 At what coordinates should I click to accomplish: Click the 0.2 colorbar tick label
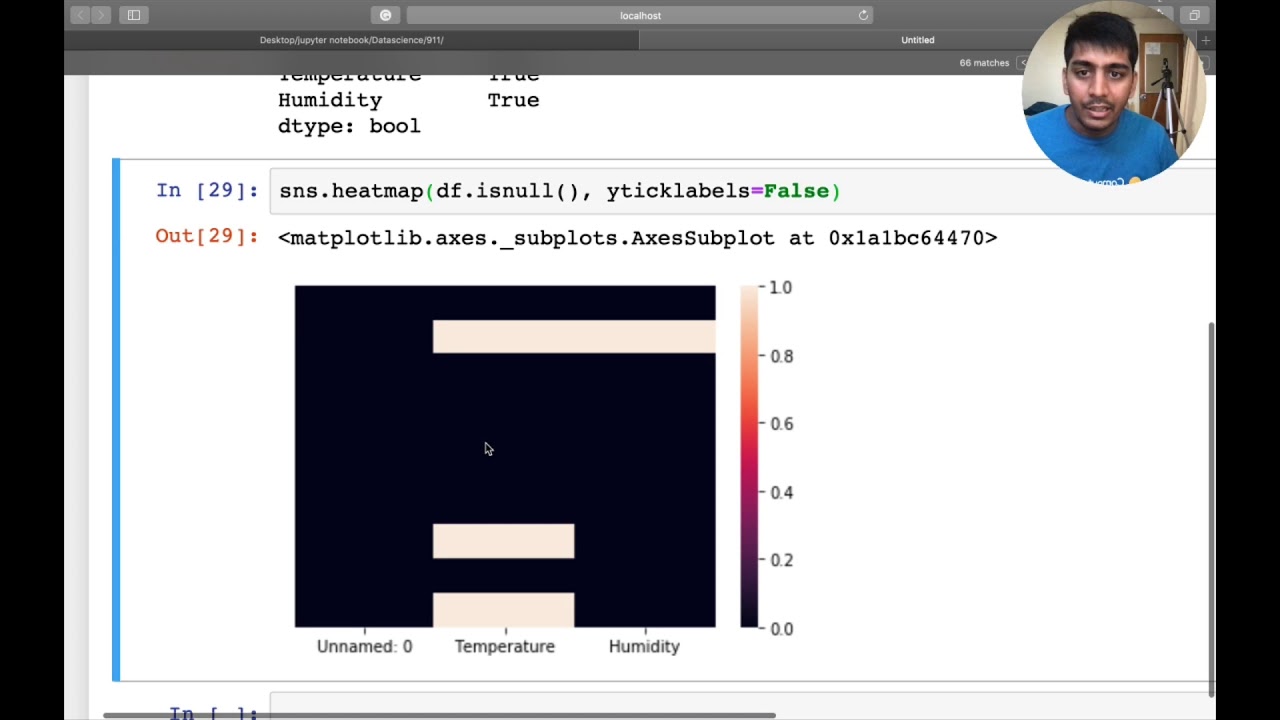(x=781, y=560)
